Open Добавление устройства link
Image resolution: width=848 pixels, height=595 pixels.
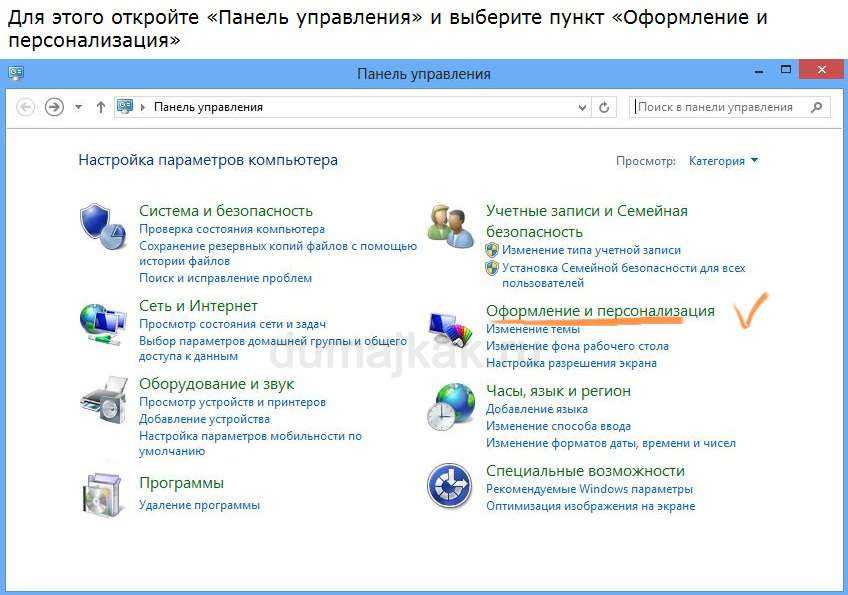204,419
